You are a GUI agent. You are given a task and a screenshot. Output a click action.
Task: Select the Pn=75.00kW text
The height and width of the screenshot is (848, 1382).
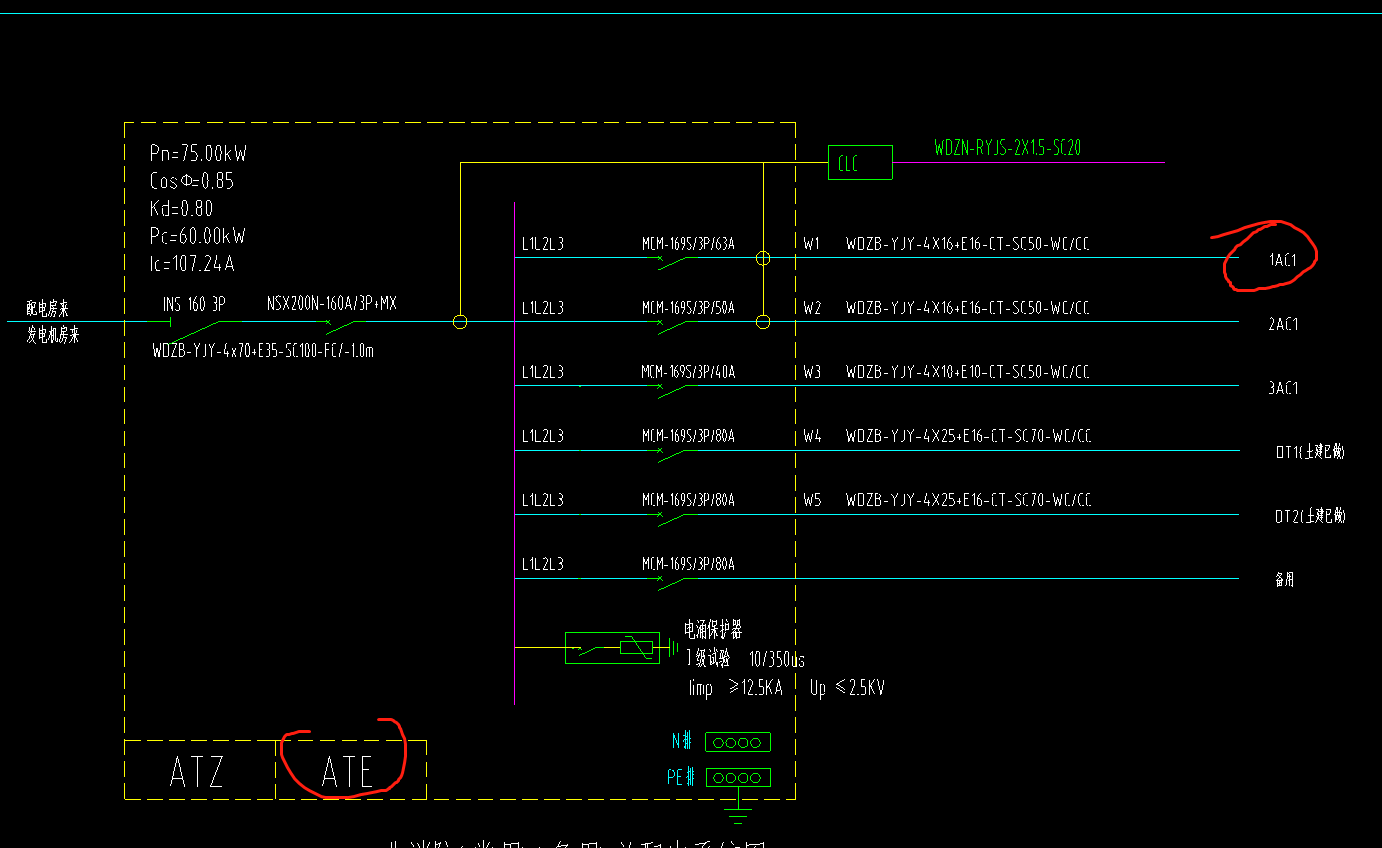(198, 154)
